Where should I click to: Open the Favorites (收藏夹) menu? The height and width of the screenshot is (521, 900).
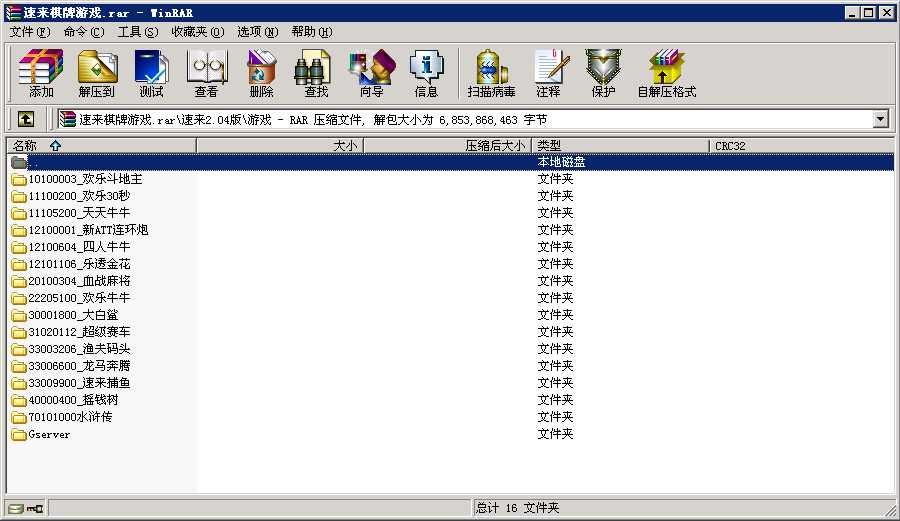coord(198,32)
